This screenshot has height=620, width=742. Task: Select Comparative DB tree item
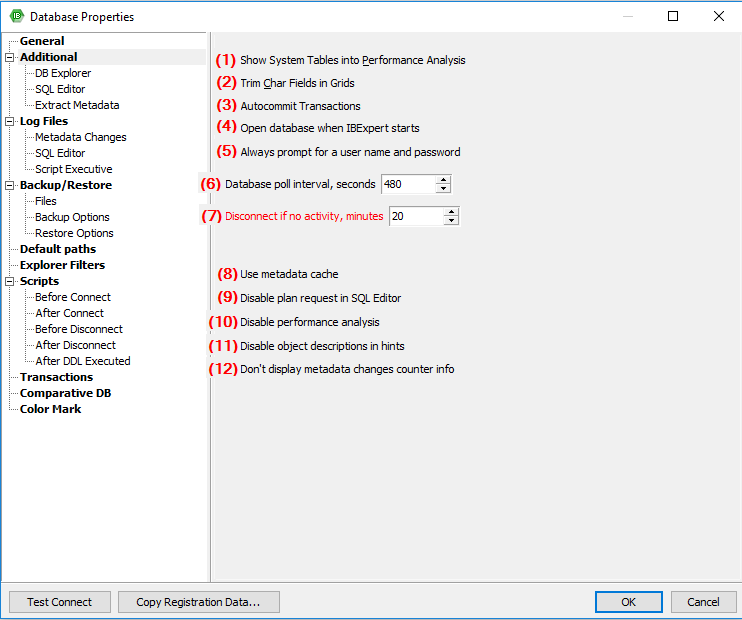coord(65,393)
